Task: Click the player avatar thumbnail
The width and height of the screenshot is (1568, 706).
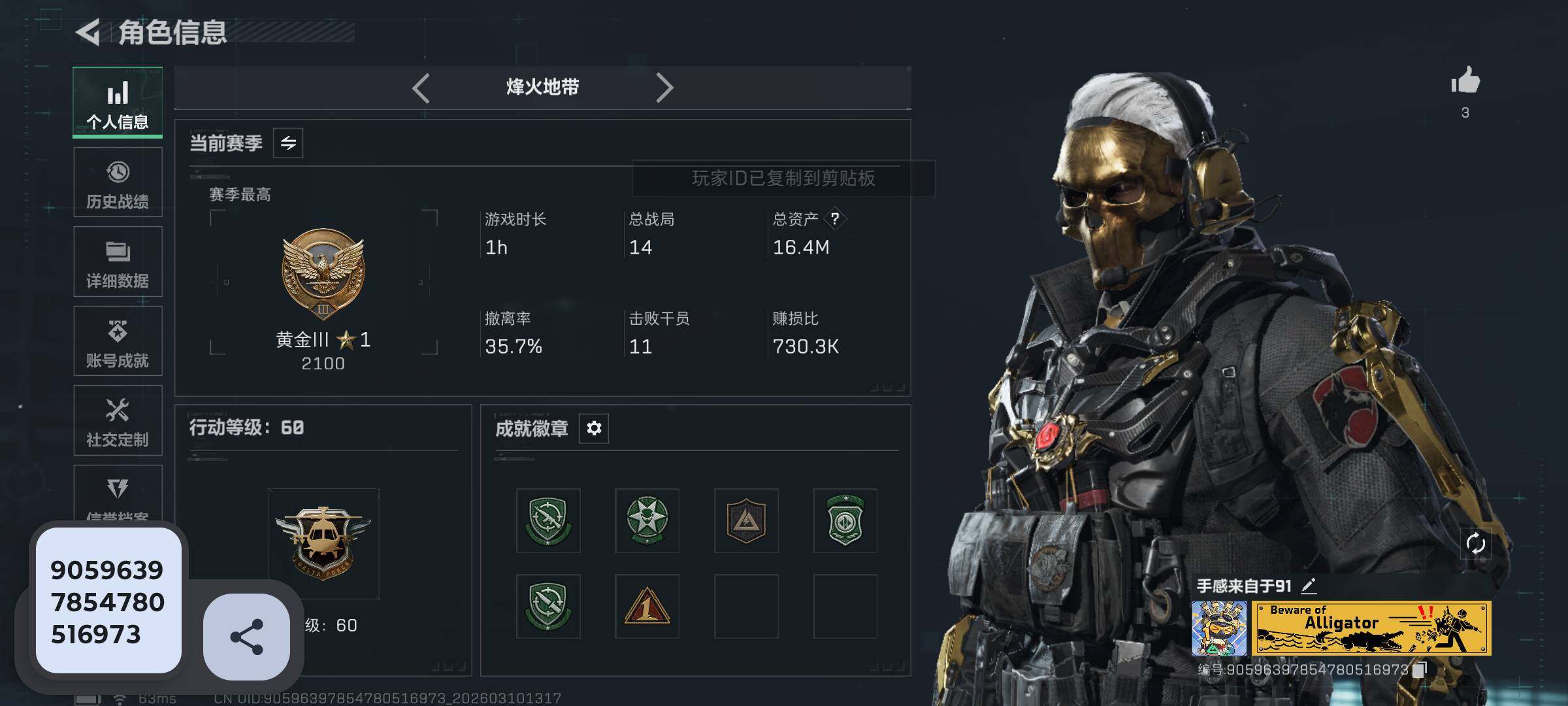Action: 1219,628
